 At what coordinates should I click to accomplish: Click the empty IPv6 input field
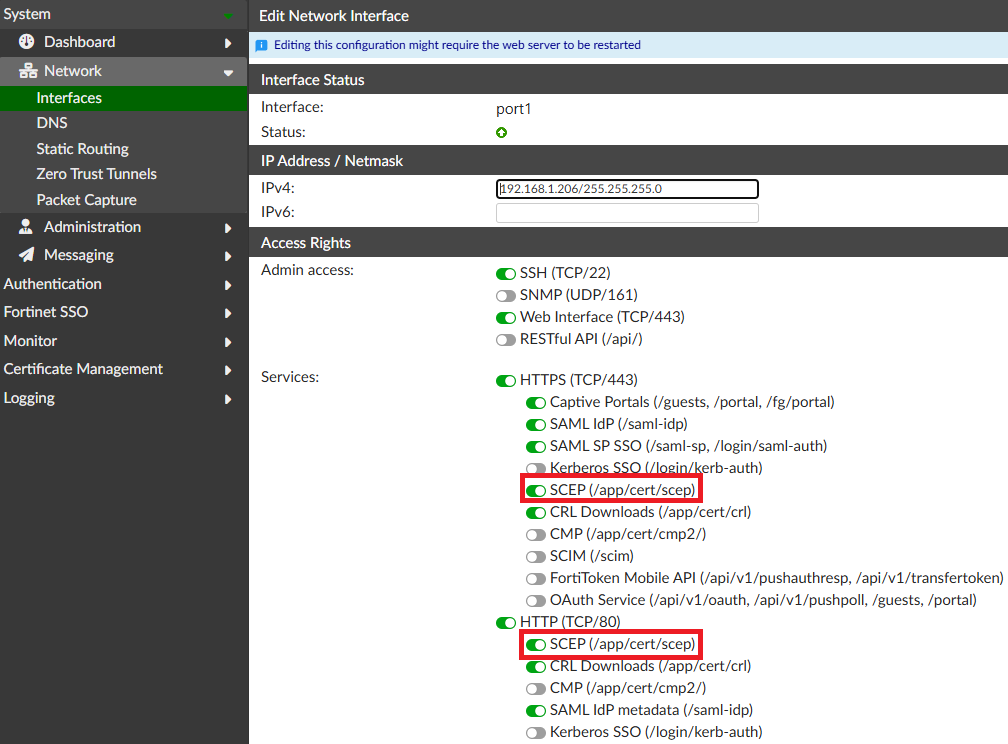(627, 213)
